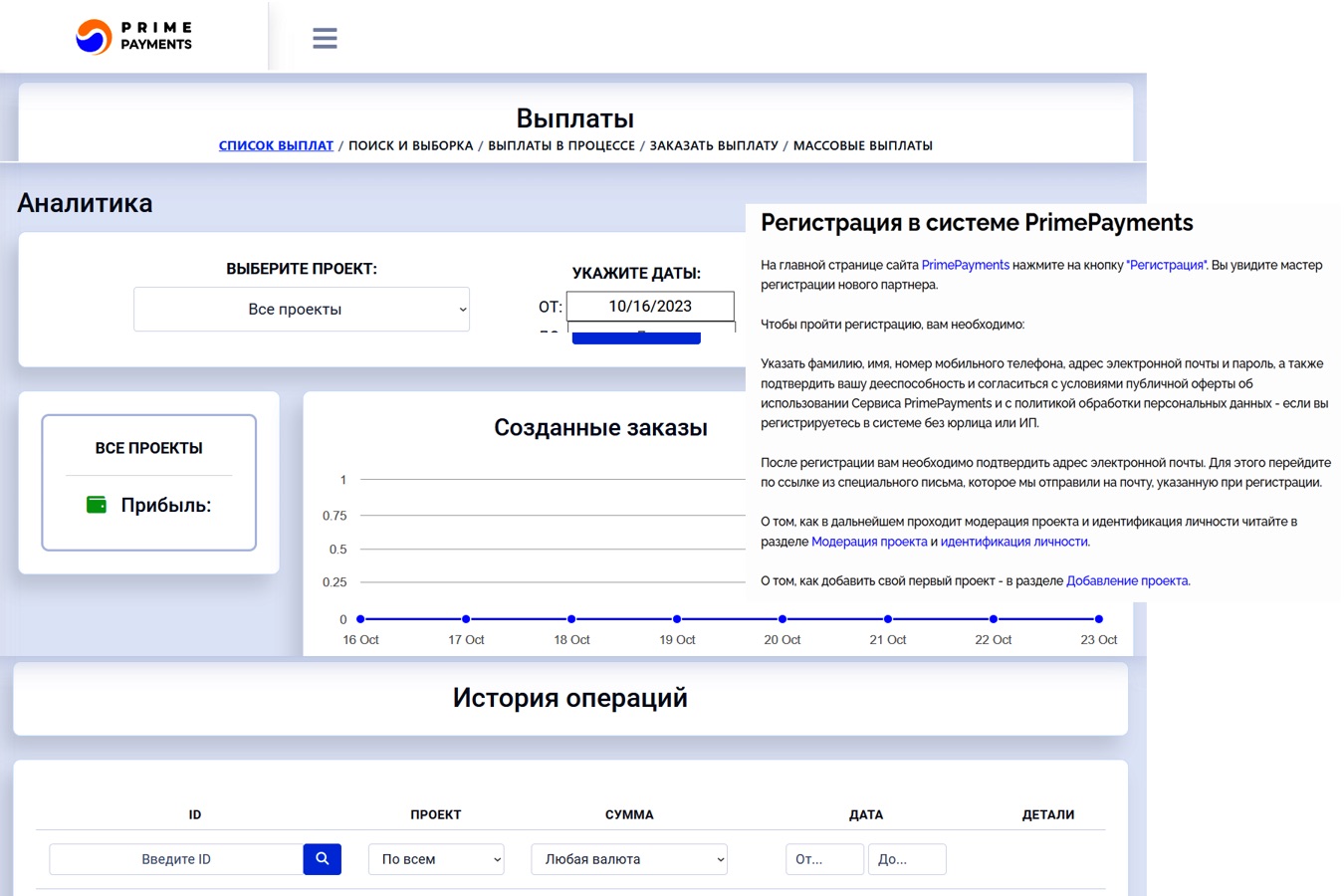Click the История операций heading
Viewport: 1344px width, 896px height.
[x=570, y=698]
